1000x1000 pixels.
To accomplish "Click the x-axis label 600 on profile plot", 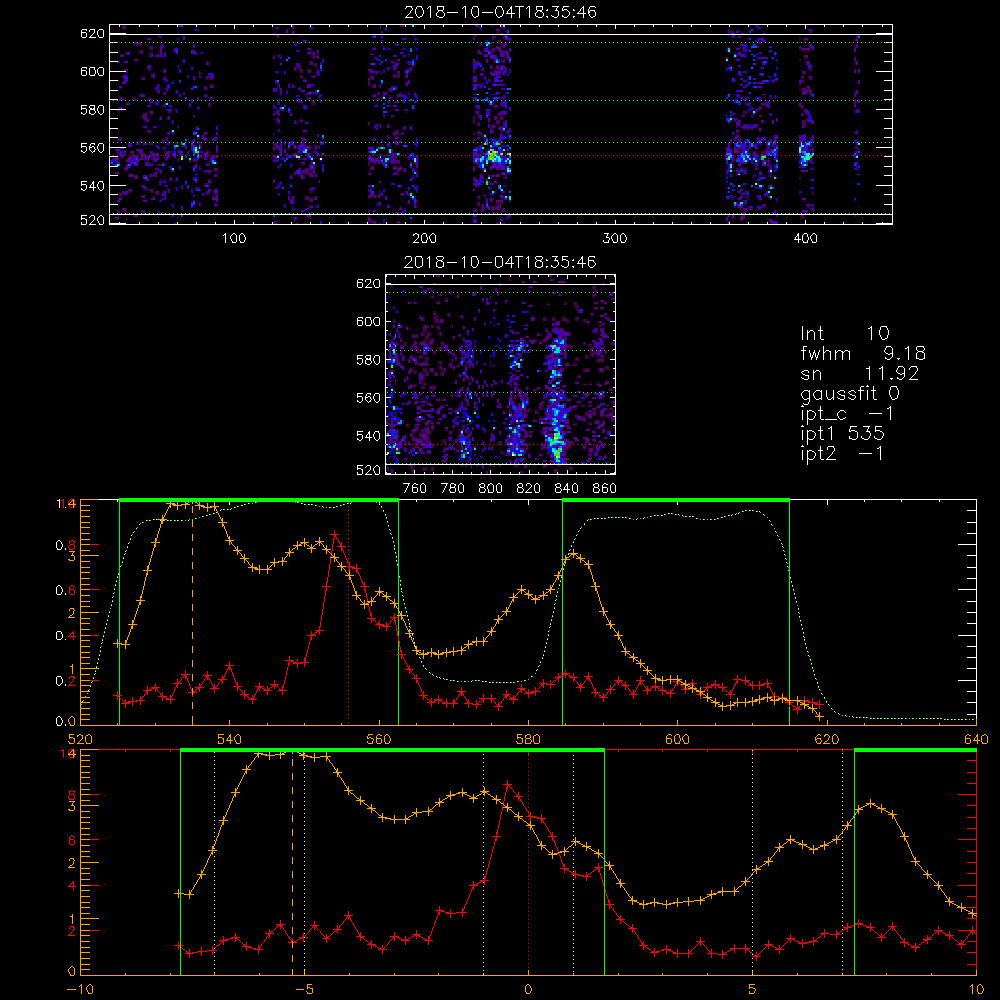I will click(677, 740).
